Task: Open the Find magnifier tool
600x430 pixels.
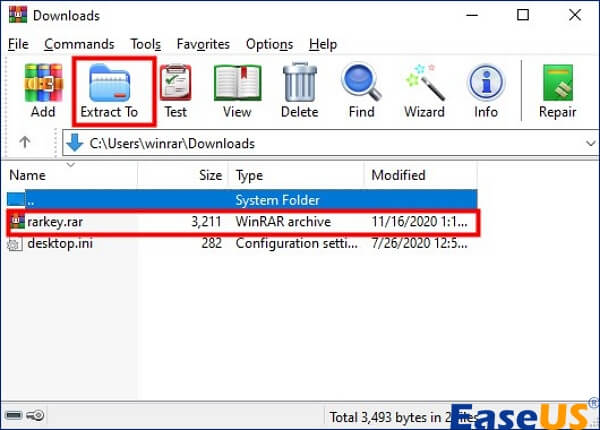Action: [361, 90]
